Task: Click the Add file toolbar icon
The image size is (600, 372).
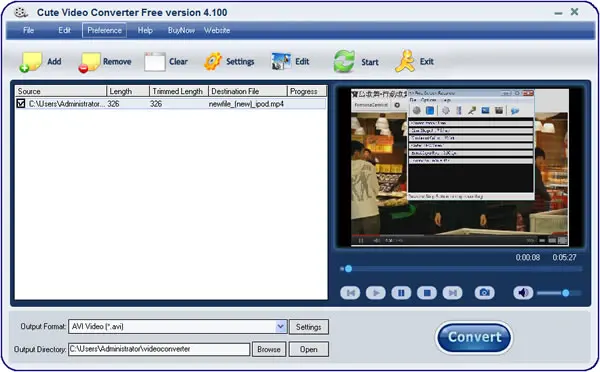Action: tap(31, 62)
